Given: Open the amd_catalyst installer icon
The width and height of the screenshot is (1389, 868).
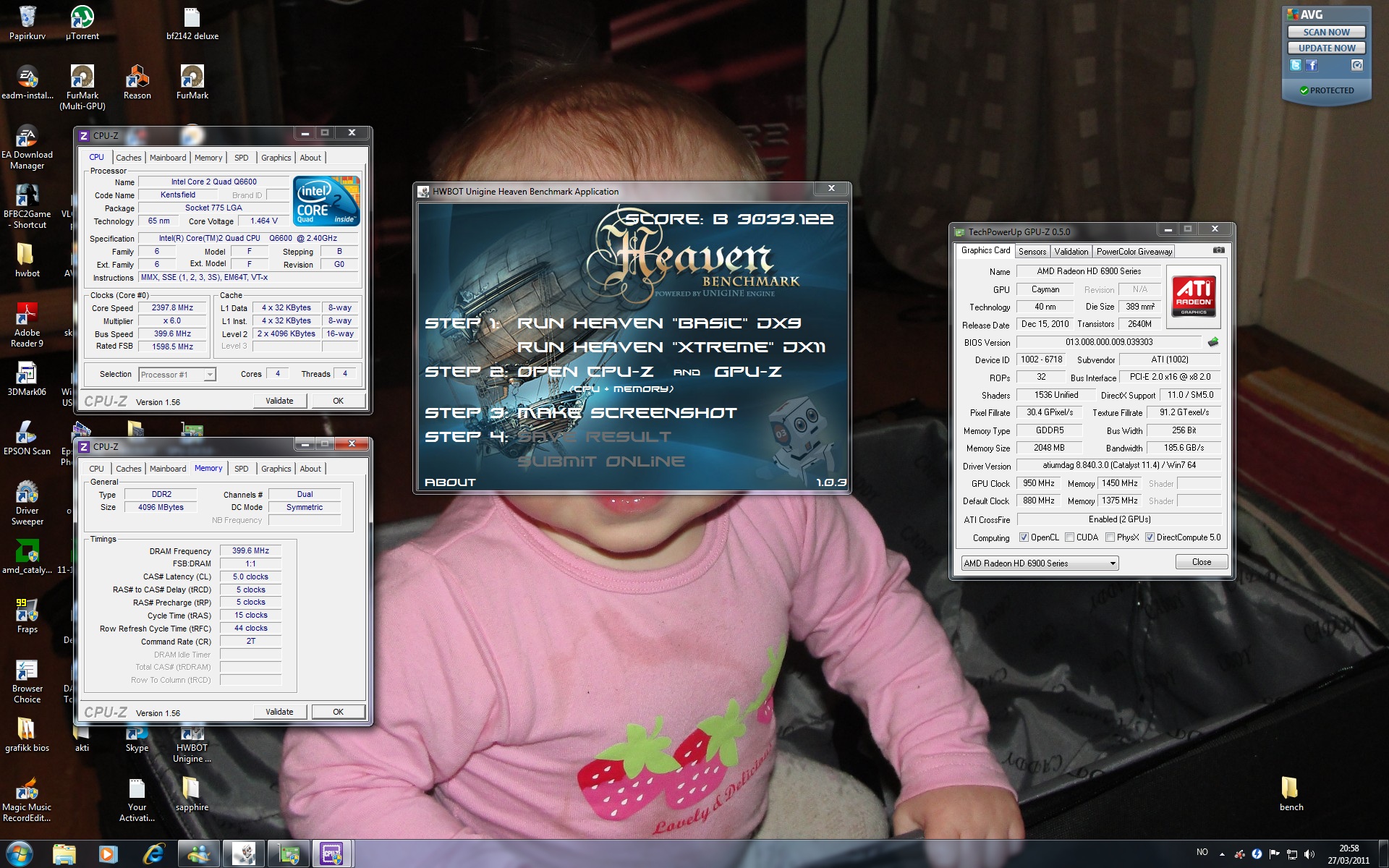Looking at the screenshot, I should pos(27,556).
